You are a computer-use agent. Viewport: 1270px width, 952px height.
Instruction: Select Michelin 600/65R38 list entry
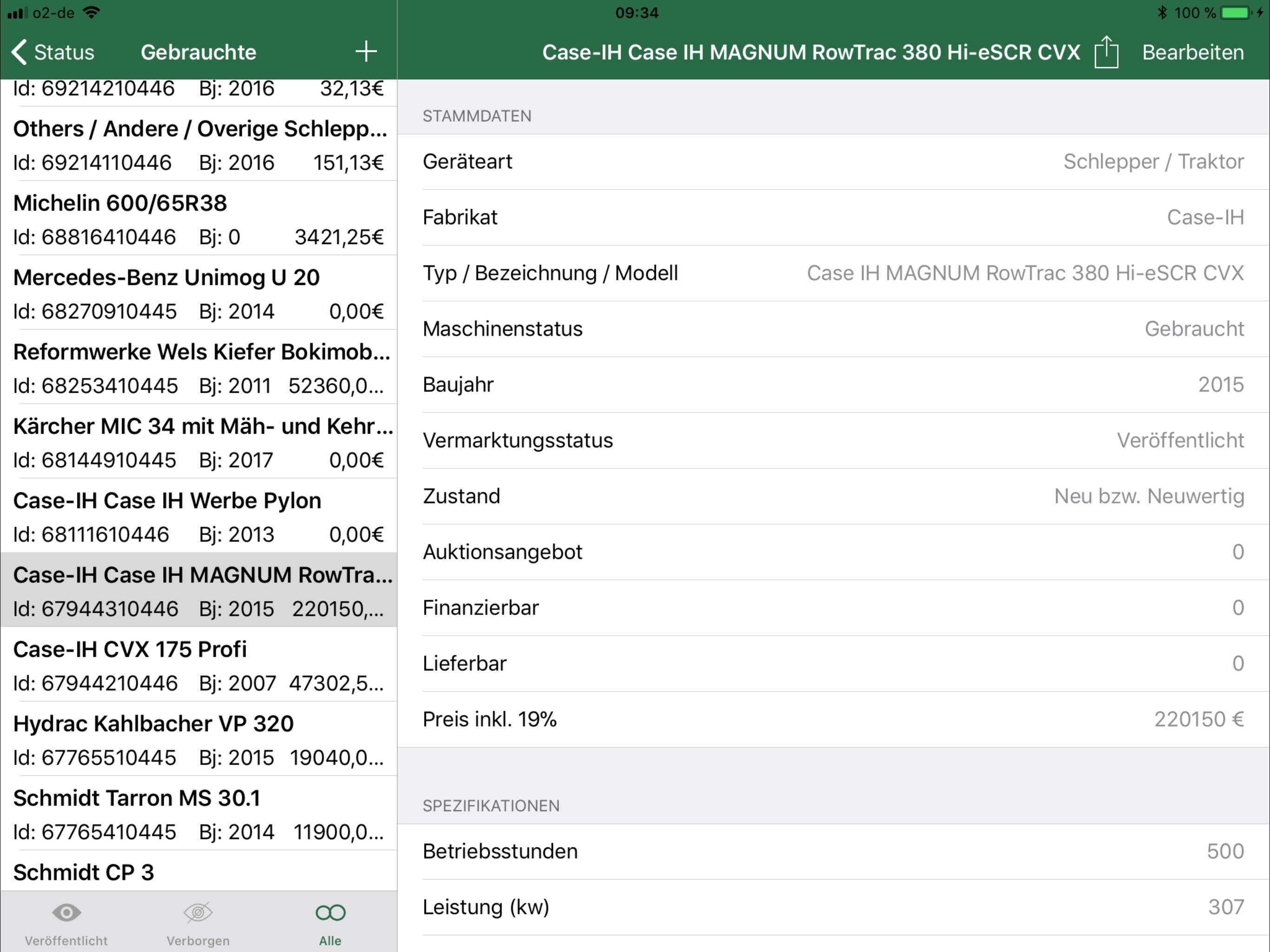(x=198, y=219)
